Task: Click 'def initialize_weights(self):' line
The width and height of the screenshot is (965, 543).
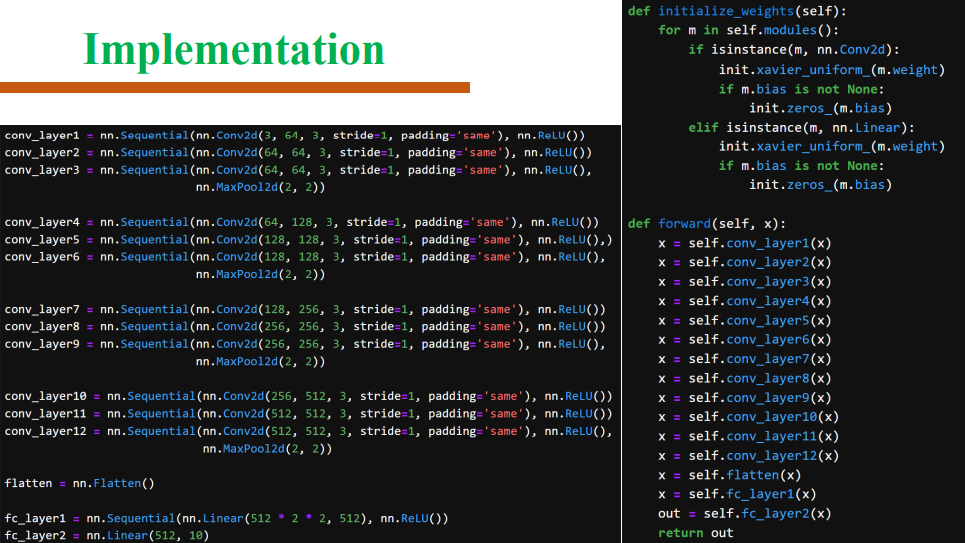Action: (x=737, y=11)
